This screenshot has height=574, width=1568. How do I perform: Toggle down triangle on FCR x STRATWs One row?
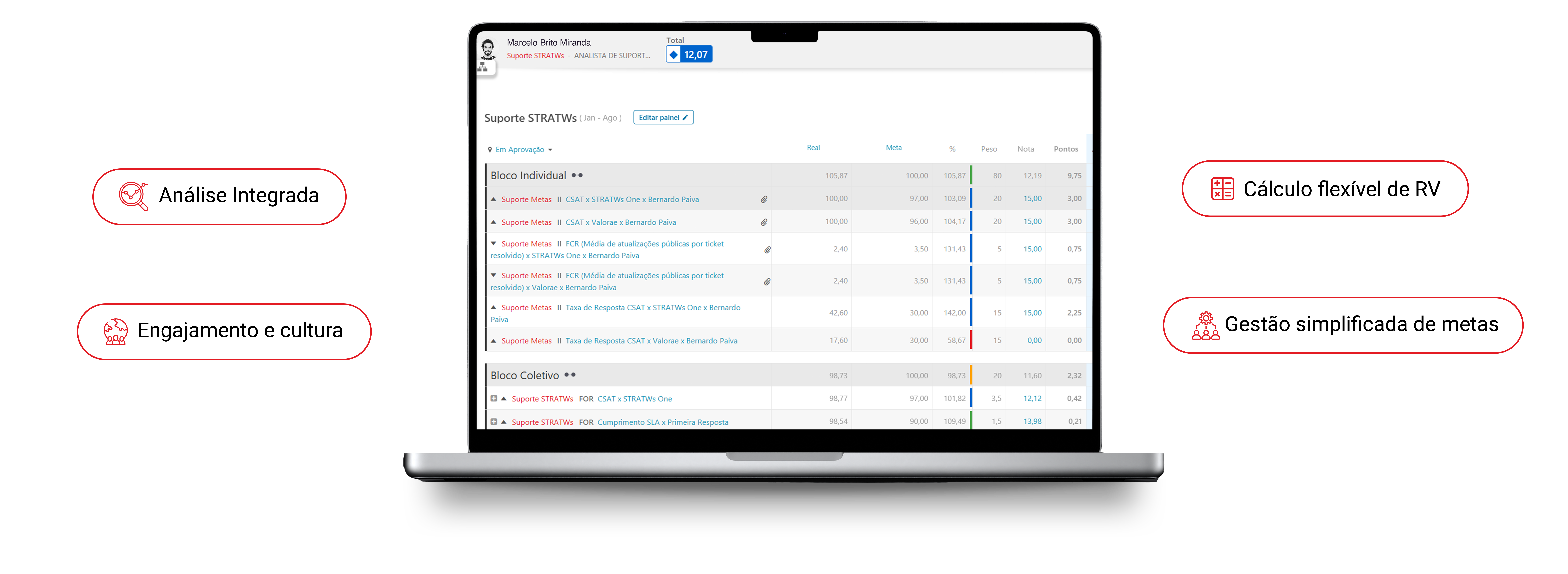(x=494, y=244)
